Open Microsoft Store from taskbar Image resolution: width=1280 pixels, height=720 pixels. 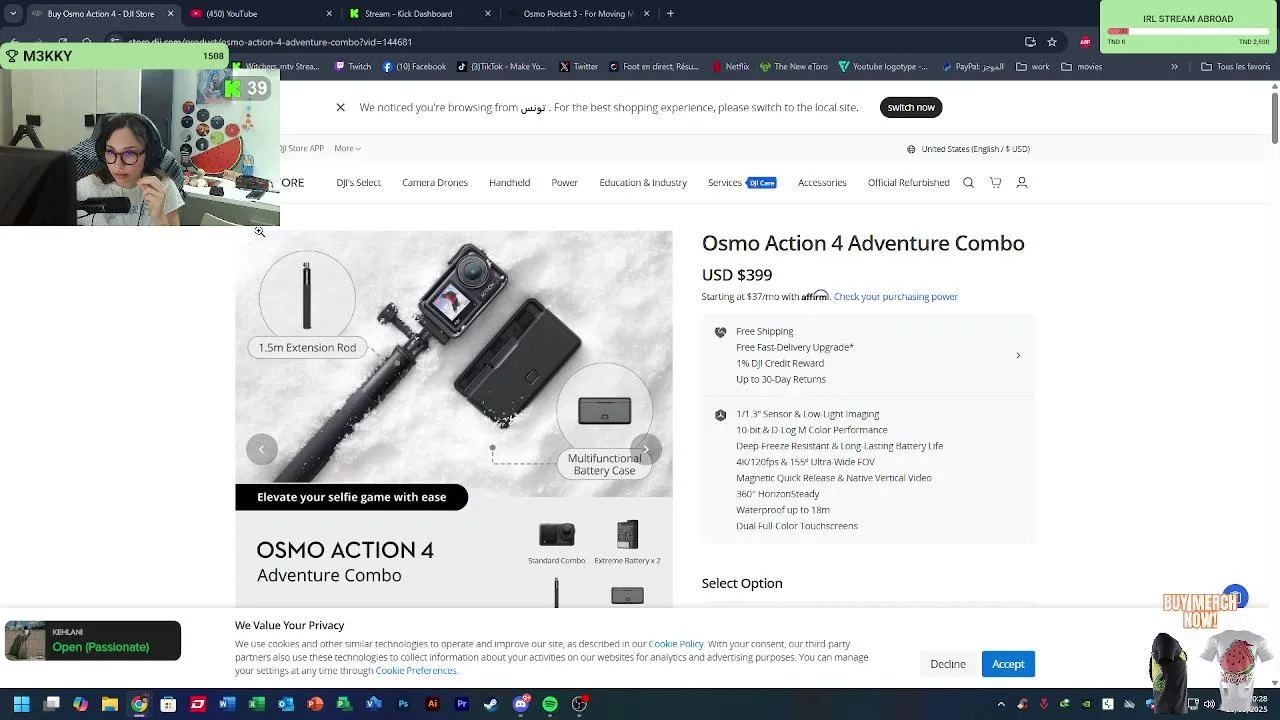pyautogui.click(x=168, y=704)
